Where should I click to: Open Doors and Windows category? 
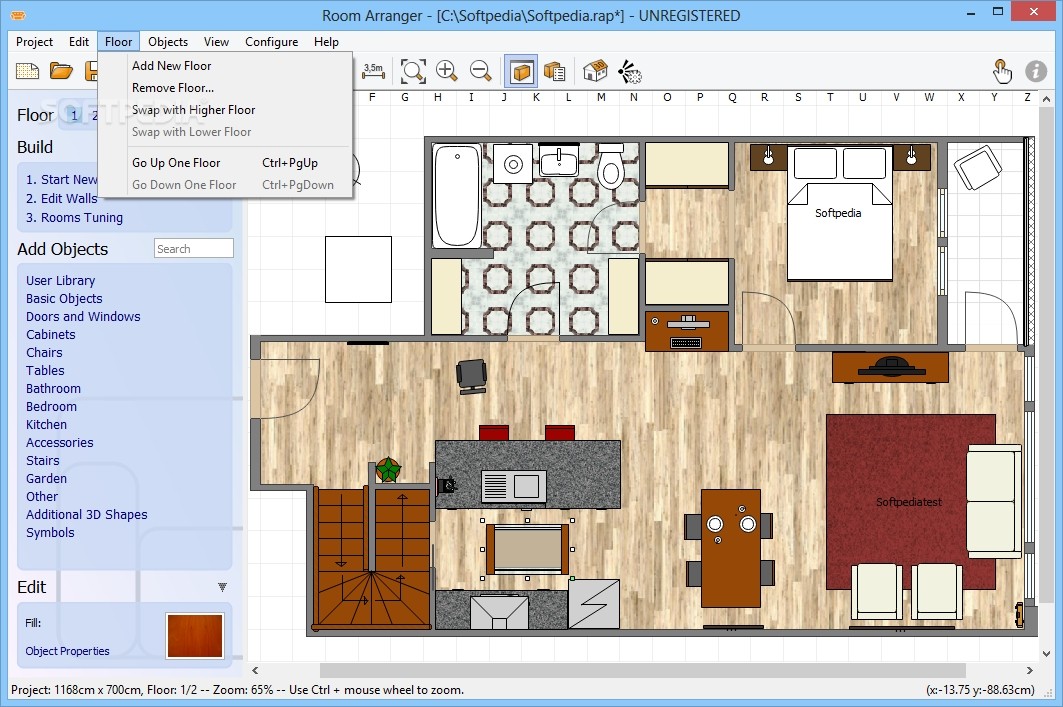(x=83, y=317)
